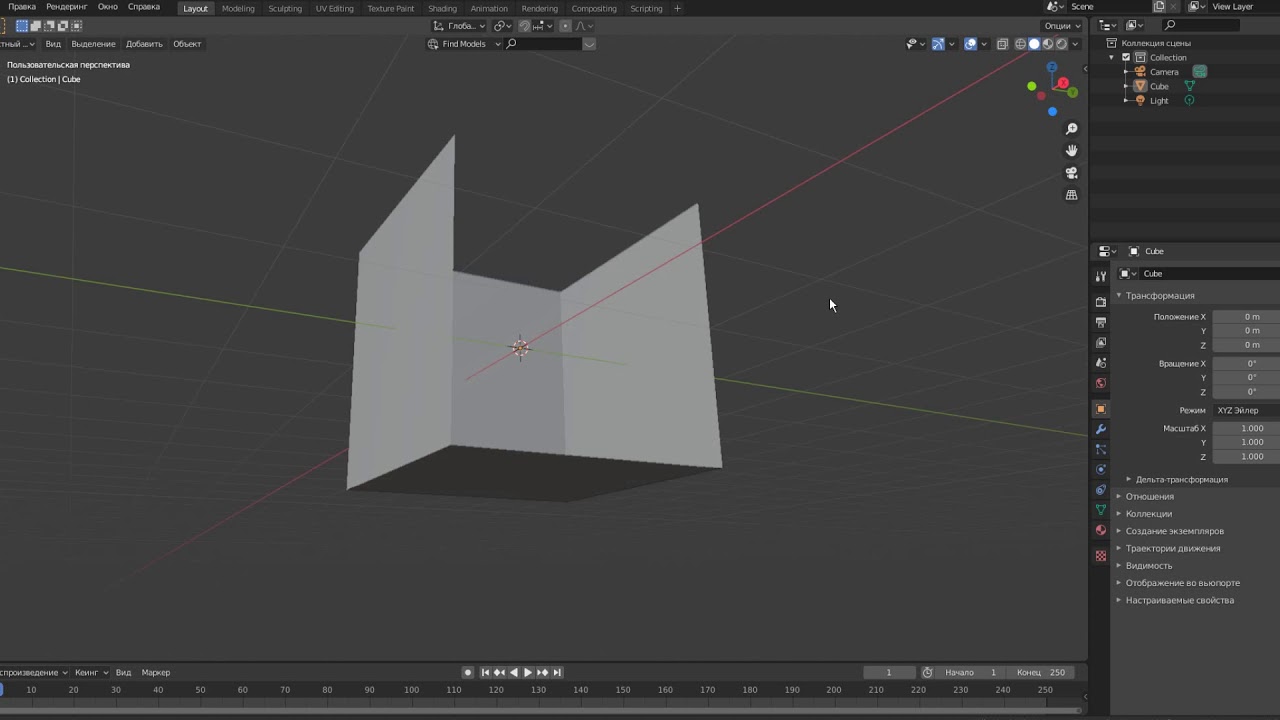The width and height of the screenshot is (1280, 720).
Task: Open the Modifiers properties tab (wrench)
Action: 1101,429
